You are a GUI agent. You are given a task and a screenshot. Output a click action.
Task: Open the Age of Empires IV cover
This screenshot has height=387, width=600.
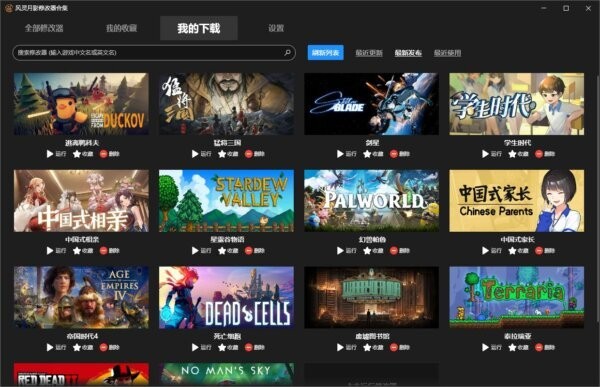click(81, 297)
